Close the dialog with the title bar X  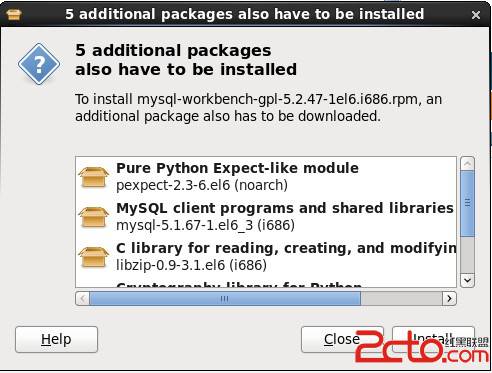click(476, 15)
